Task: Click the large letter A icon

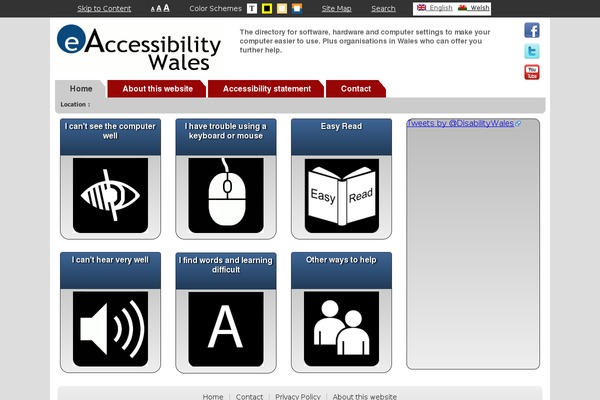Action: pos(226,329)
